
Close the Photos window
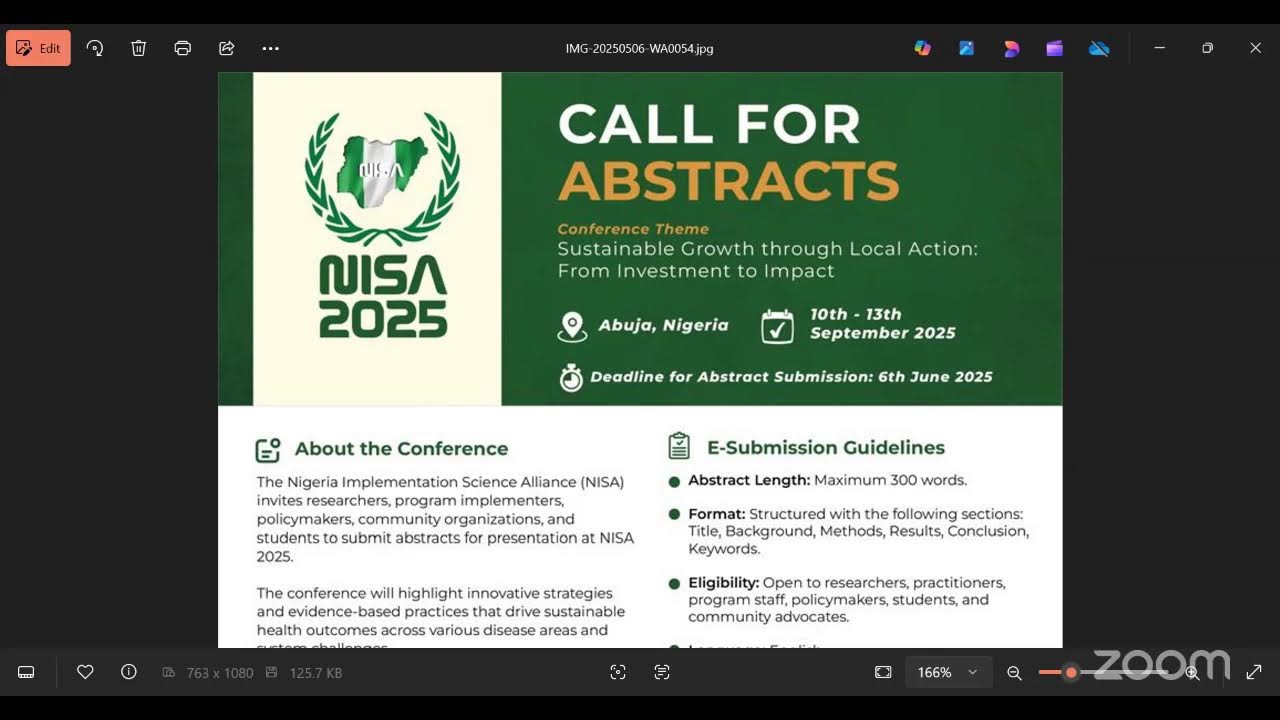coord(1255,48)
